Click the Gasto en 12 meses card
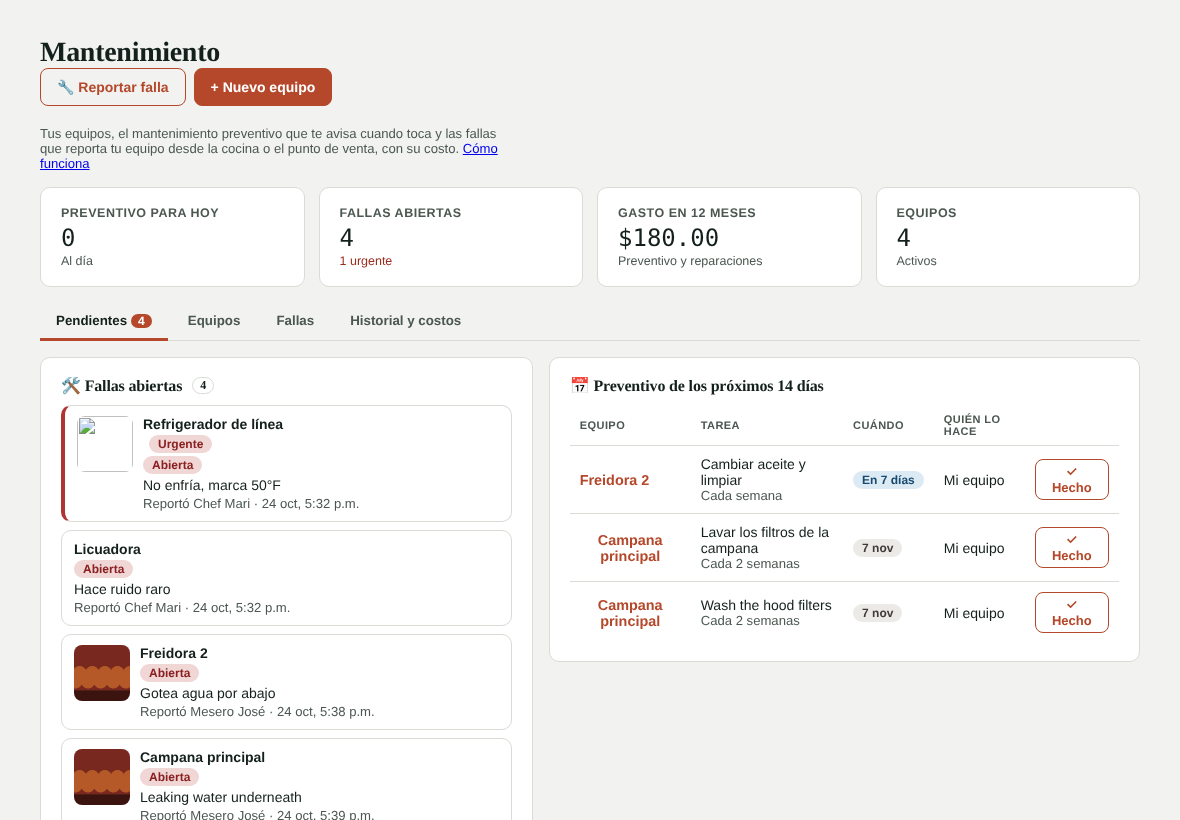The image size is (1180, 820). click(729, 237)
